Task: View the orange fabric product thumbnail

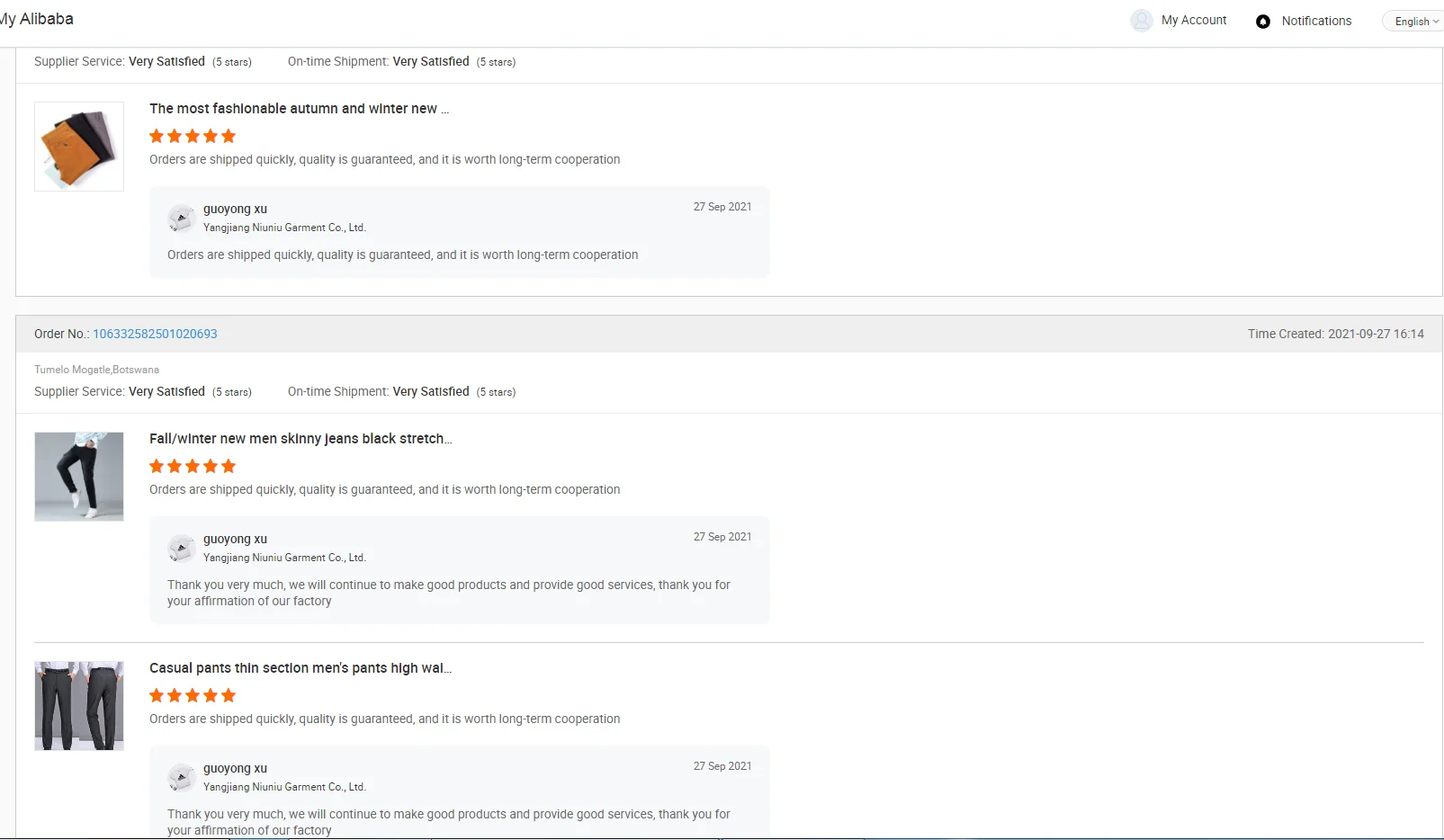Action: pyautogui.click(x=79, y=147)
